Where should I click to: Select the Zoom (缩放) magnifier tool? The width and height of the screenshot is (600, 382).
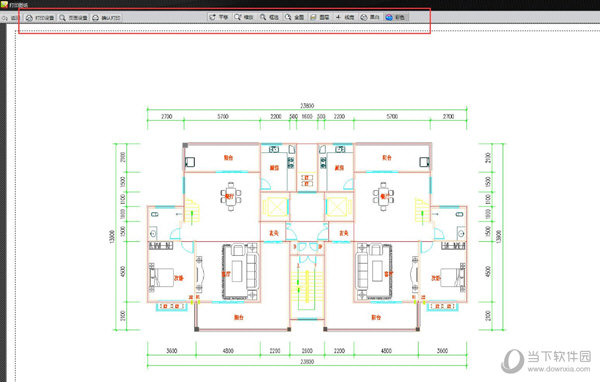point(244,17)
